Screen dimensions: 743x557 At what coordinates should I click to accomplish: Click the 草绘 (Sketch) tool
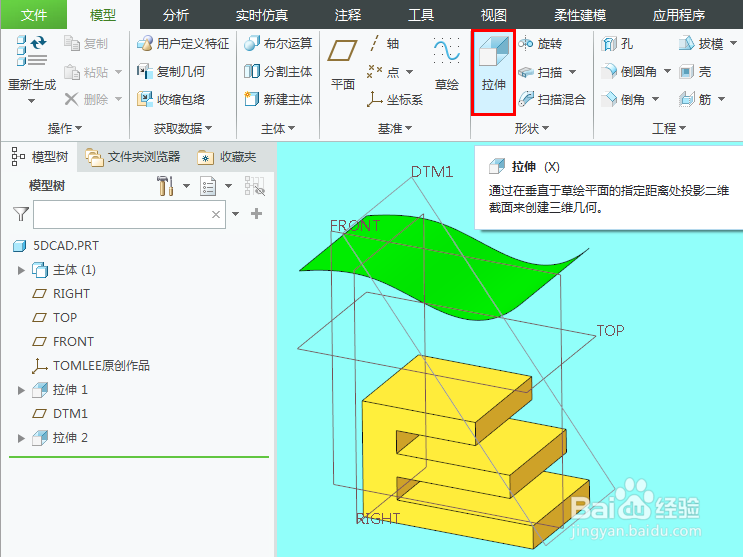(x=446, y=64)
